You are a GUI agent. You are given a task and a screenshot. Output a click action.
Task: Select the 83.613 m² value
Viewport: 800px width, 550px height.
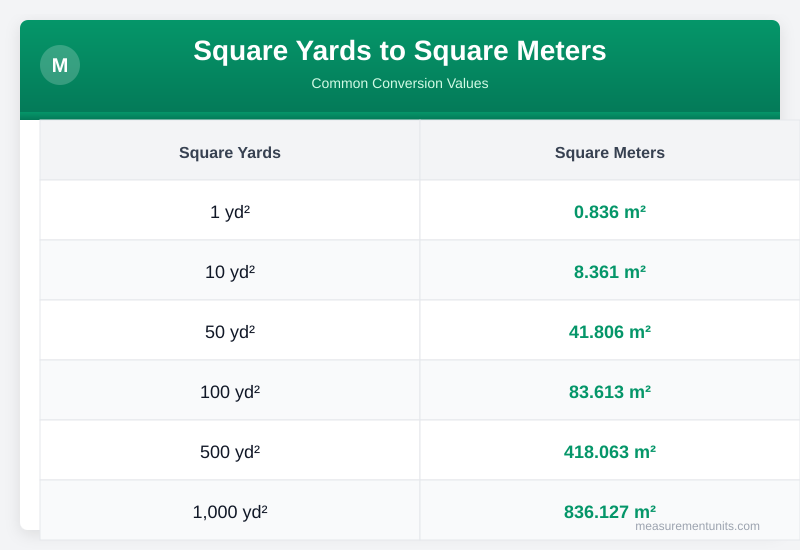pyautogui.click(x=610, y=392)
